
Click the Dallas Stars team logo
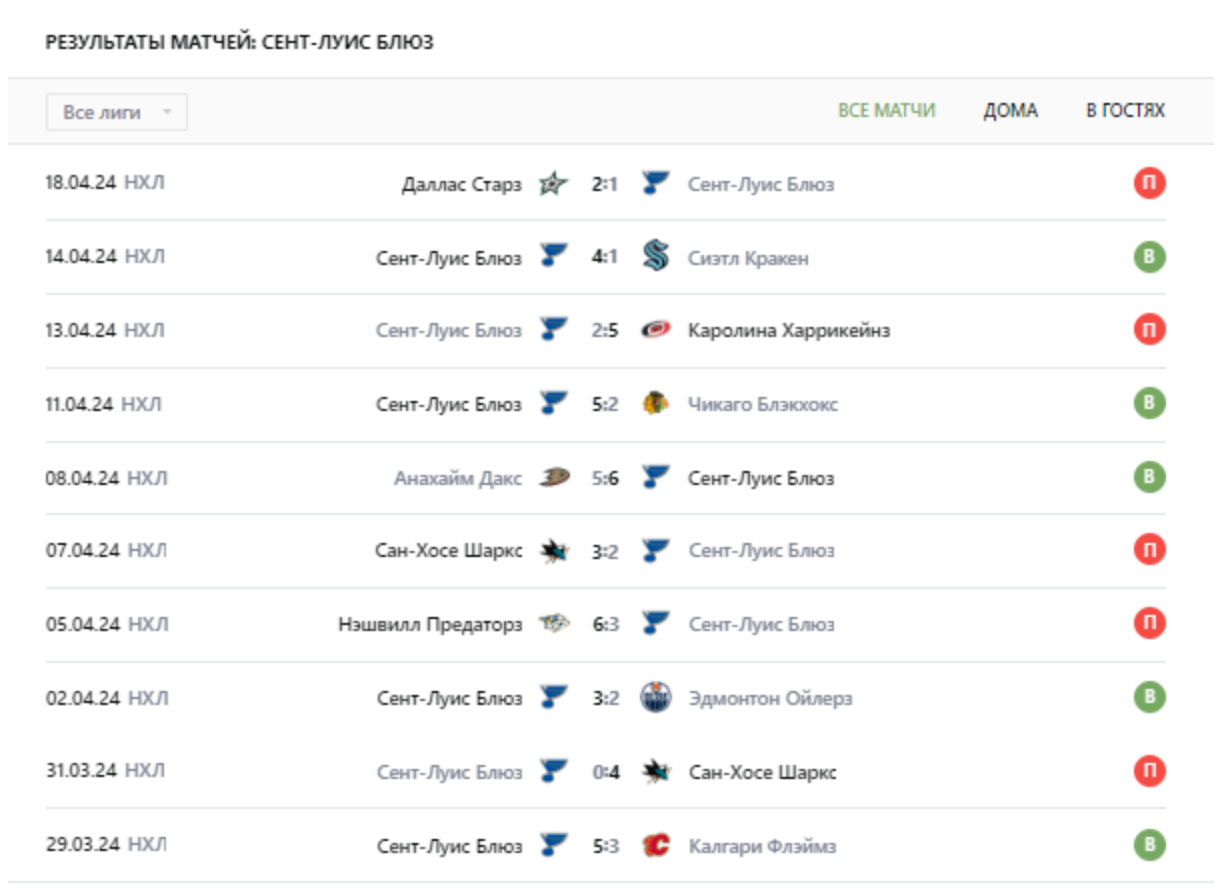pos(553,184)
